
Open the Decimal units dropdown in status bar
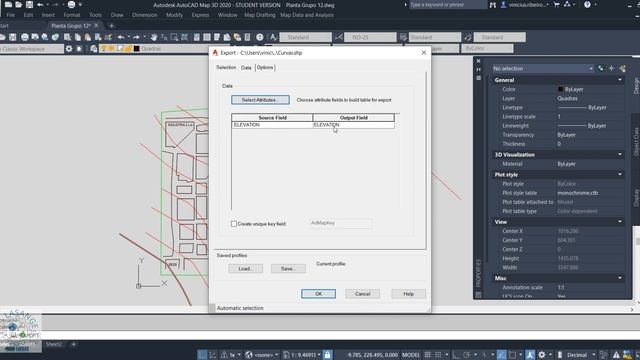[x=593, y=355]
